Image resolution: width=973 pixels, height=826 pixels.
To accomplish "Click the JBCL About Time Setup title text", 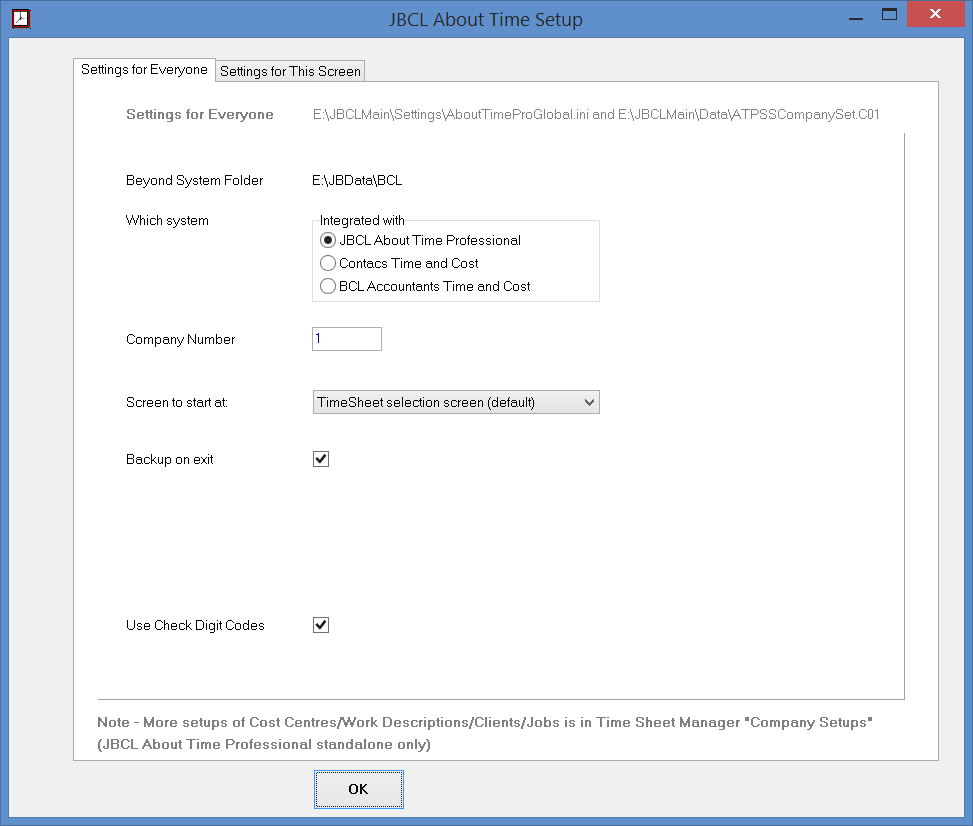I will 486,20.
